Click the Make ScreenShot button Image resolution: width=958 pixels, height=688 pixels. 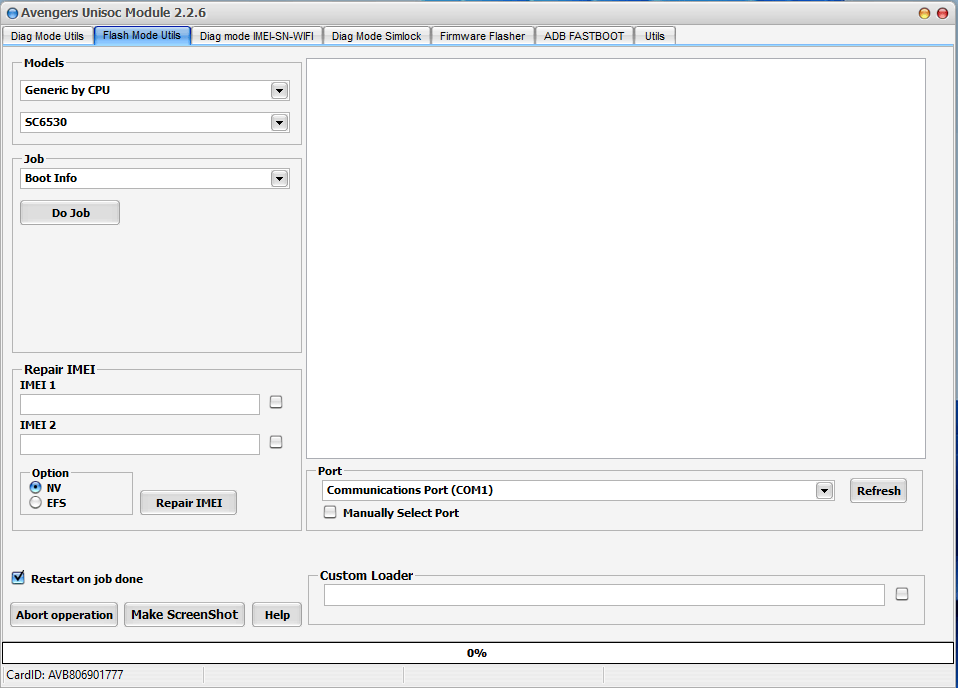tap(185, 615)
